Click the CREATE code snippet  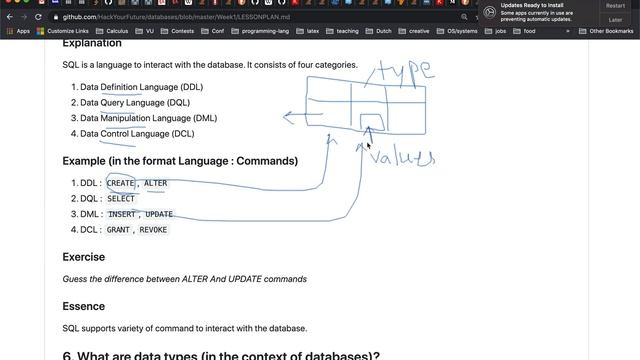coord(120,183)
